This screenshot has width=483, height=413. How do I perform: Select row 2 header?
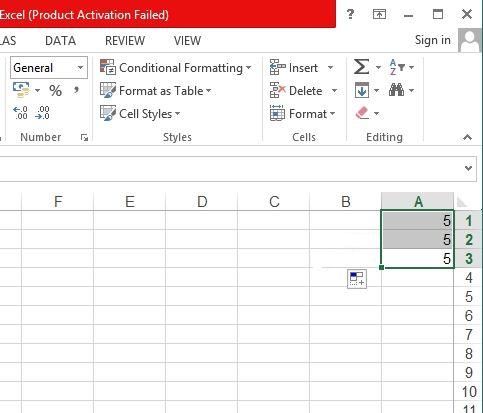click(468, 240)
